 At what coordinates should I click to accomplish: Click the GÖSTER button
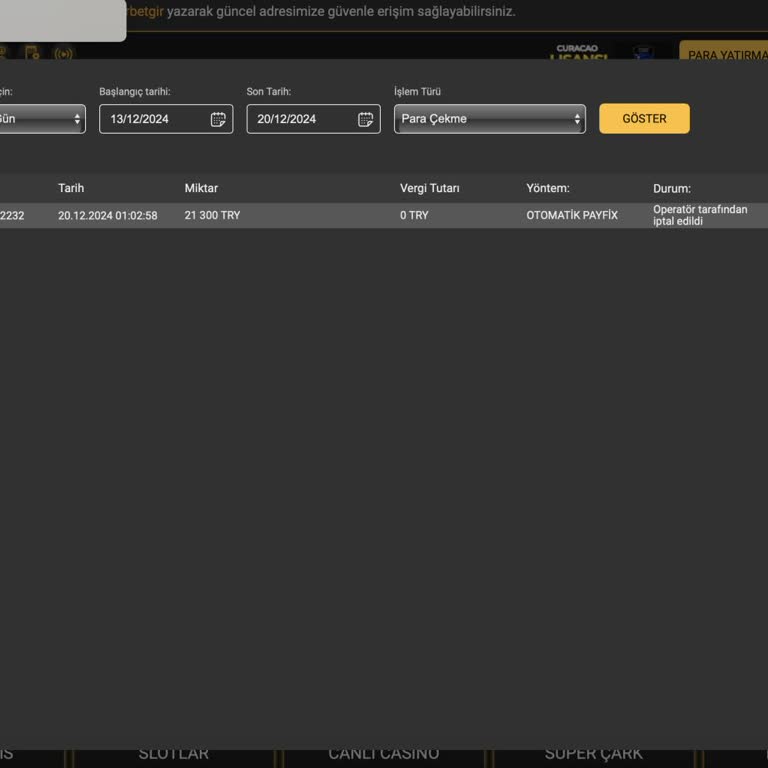click(x=644, y=119)
